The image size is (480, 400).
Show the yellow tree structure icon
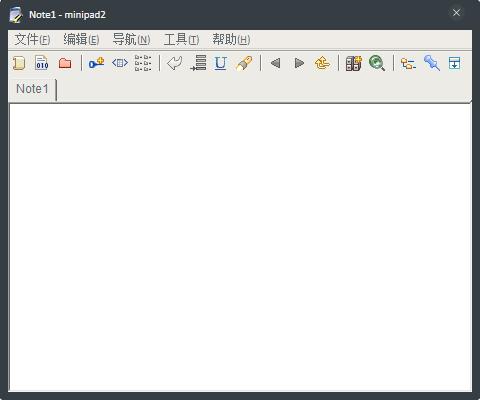pos(408,63)
